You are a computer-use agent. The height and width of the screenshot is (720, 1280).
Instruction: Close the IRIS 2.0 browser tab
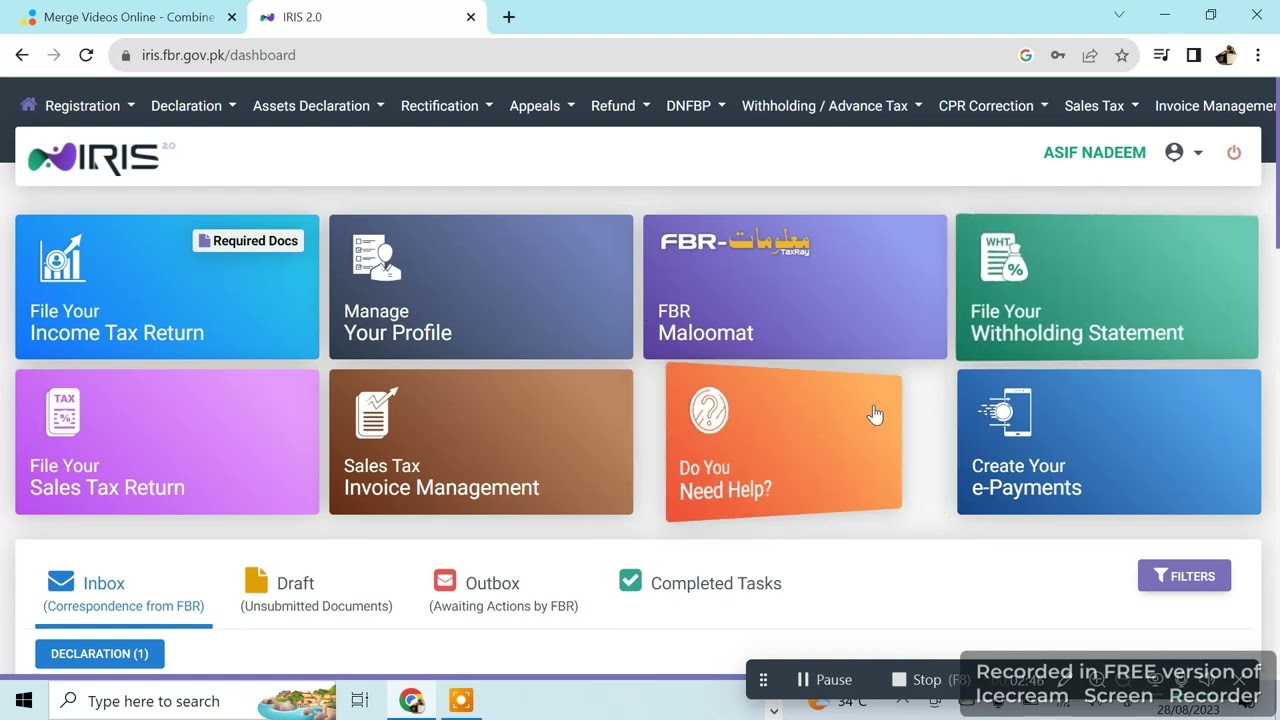point(471,17)
